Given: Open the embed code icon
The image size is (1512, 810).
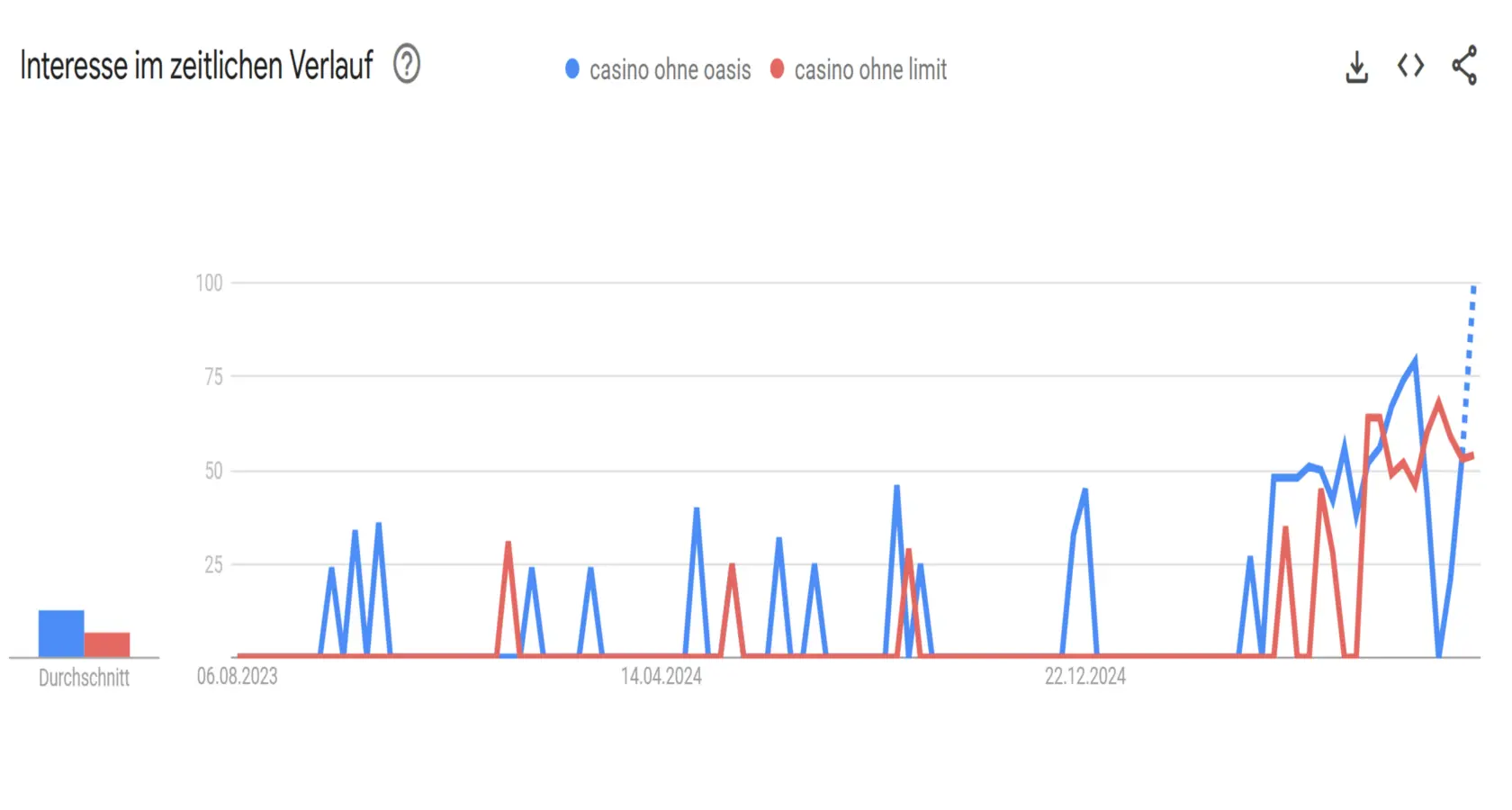Looking at the screenshot, I should [1410, 66].
